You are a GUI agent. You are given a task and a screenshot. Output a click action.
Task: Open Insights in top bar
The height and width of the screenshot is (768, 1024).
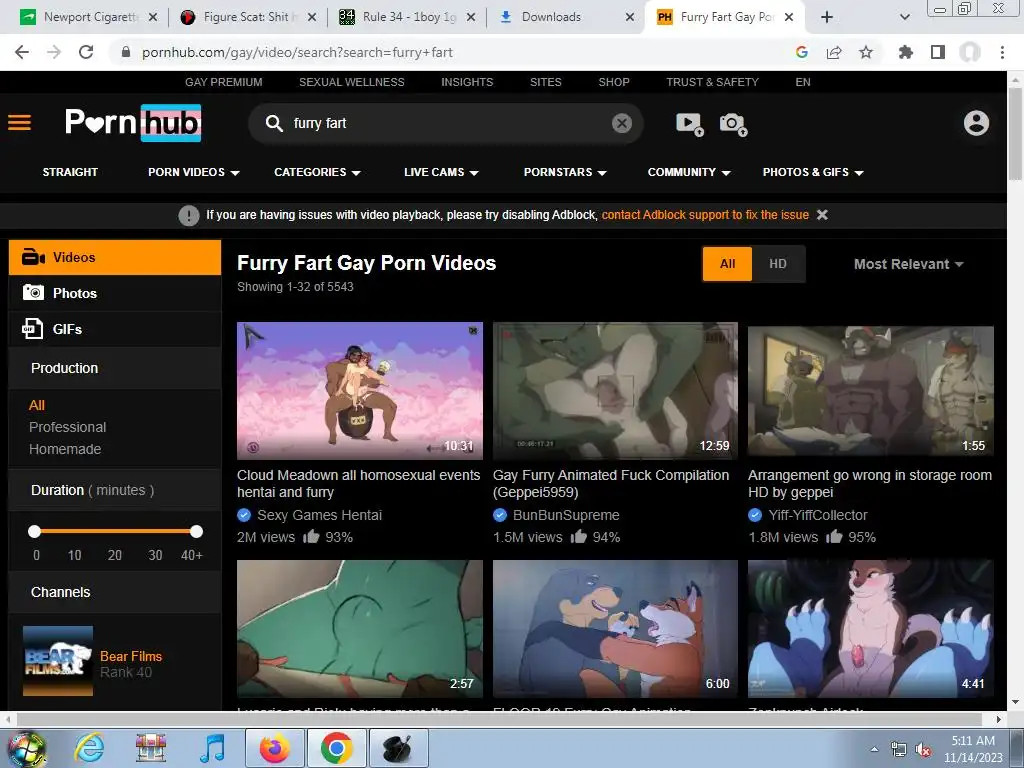(x=467, y=82)
